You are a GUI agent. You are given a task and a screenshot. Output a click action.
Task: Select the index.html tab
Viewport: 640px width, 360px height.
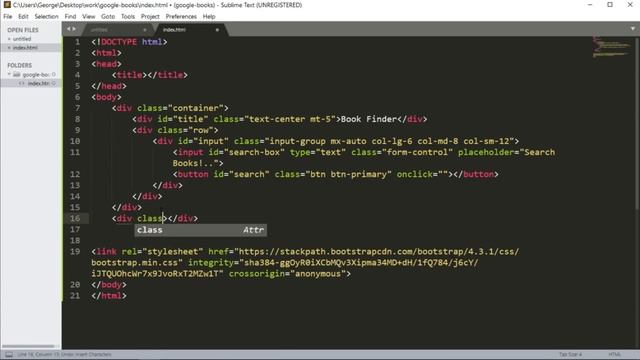click(x=190, y=30)
